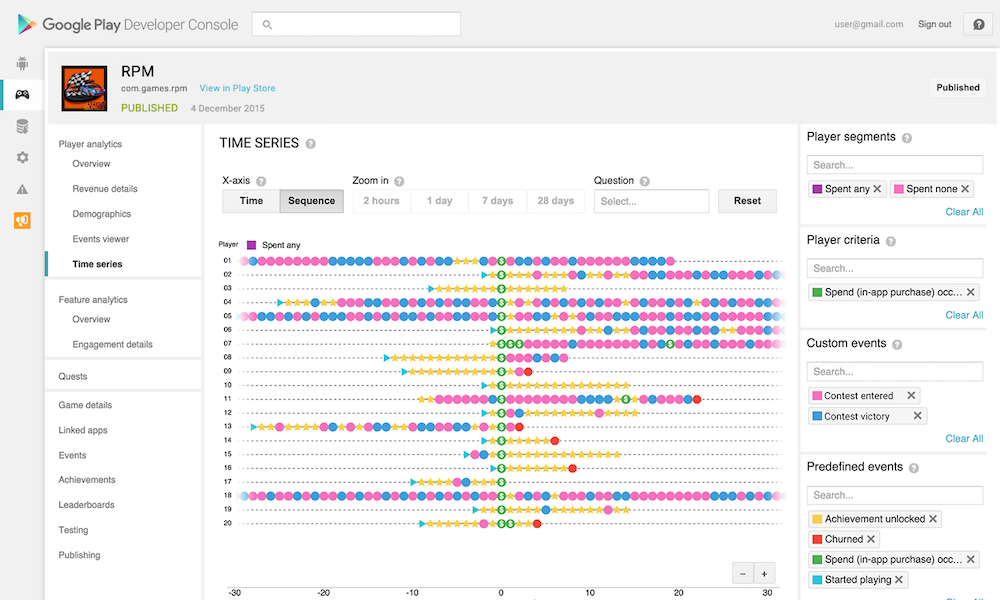Click View in Play Store link
This screenshot has width=1000, height=600.
pos(237,88)
